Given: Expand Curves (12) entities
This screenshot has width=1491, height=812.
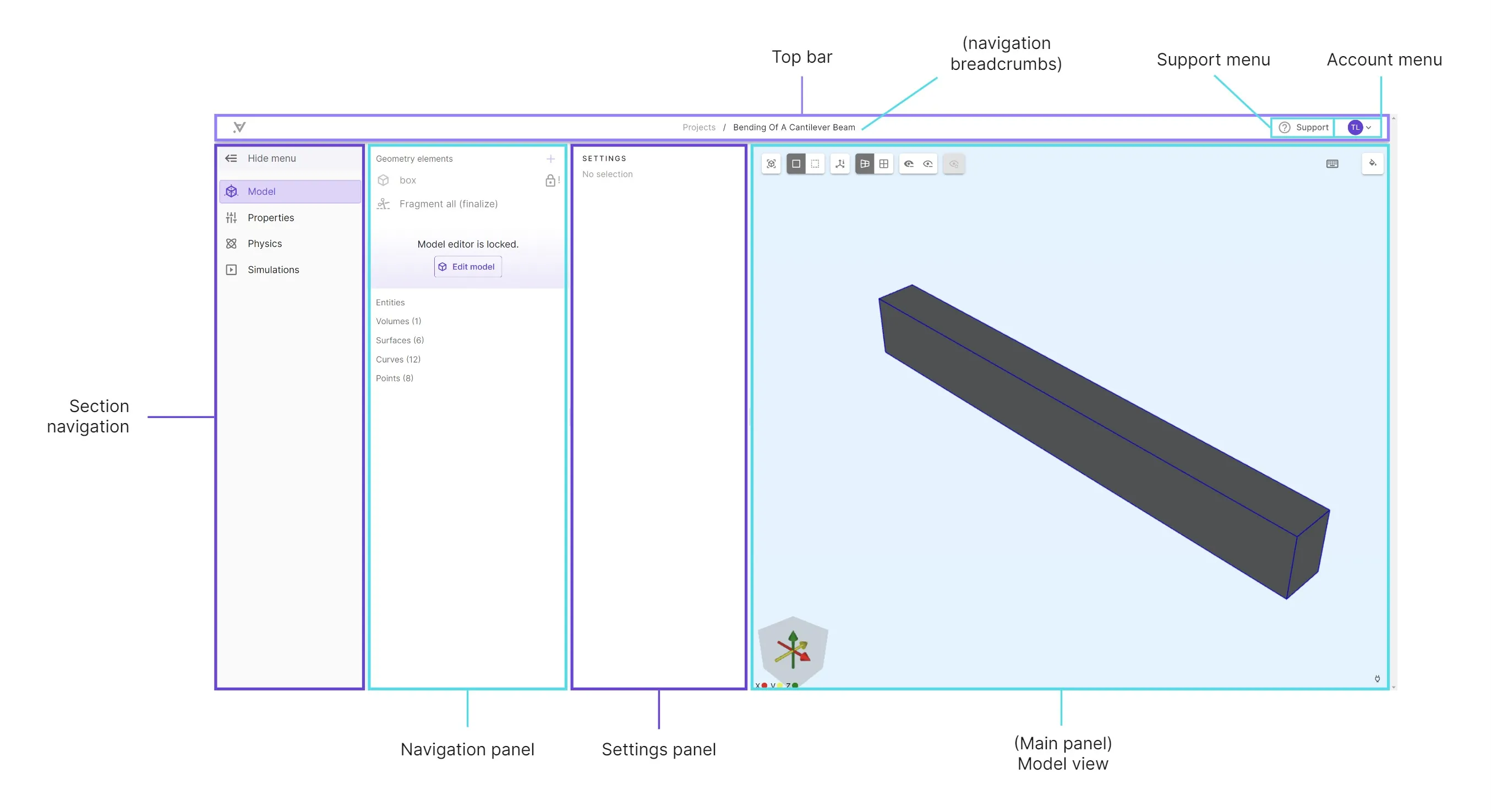Looking at the screenshot, I should [398, 359].
